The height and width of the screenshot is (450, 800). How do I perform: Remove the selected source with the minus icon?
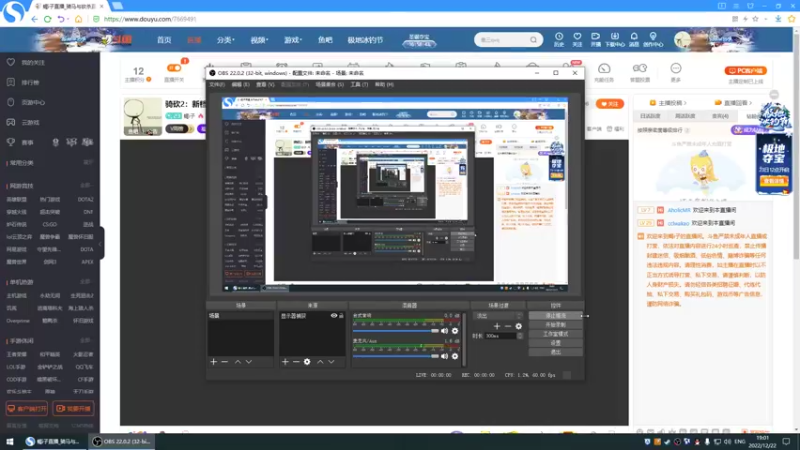(x=296, y=362)
